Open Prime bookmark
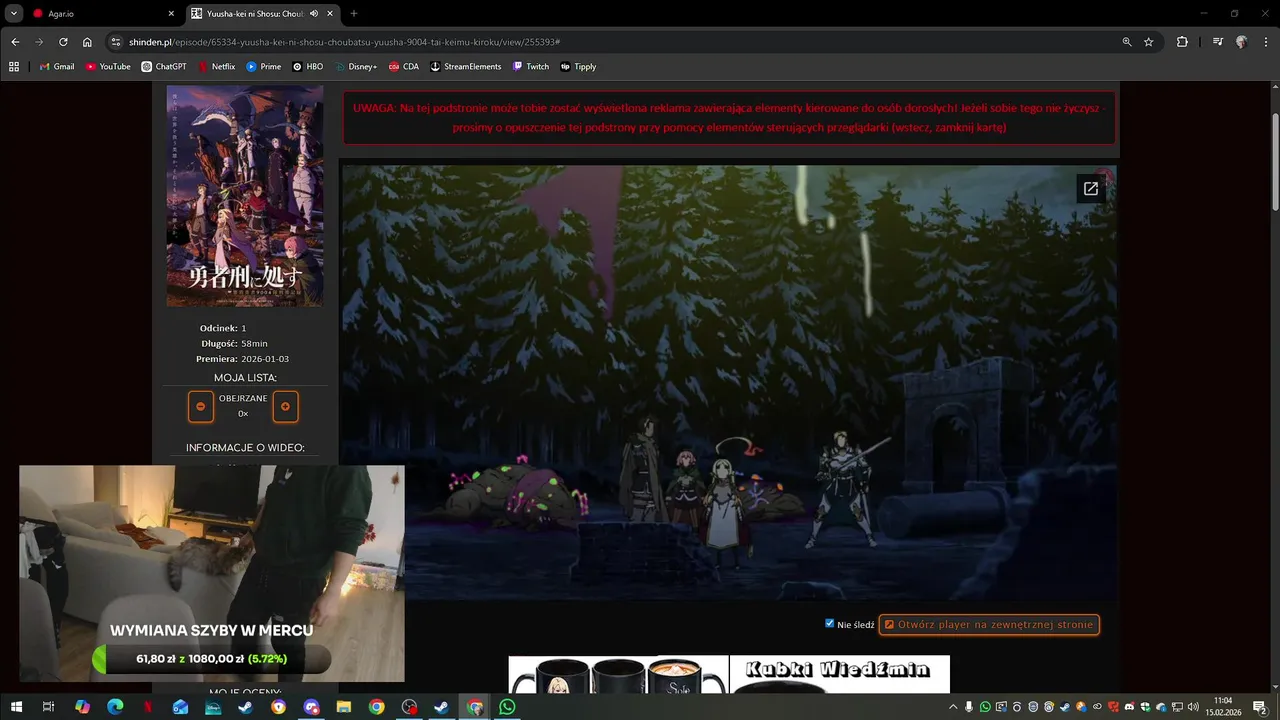Viewport: 1280px width, 720px height. click(264, 67)
